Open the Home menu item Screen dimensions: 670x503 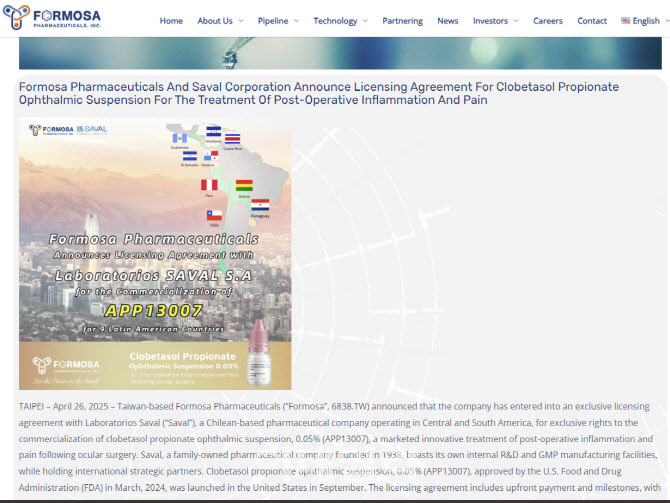tap(171, 21)
